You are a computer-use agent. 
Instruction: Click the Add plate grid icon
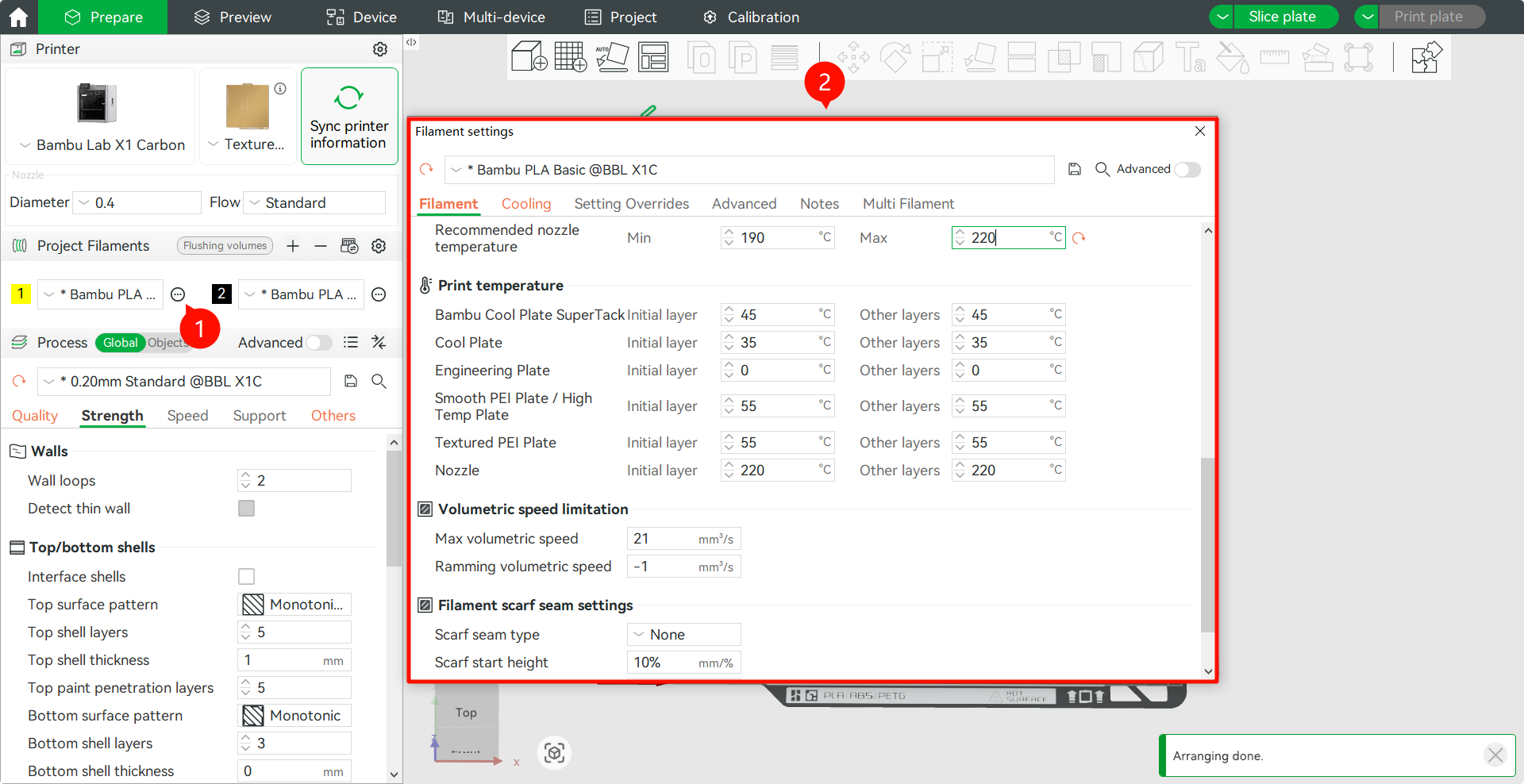pyautogui.click(x=571, y=57)
